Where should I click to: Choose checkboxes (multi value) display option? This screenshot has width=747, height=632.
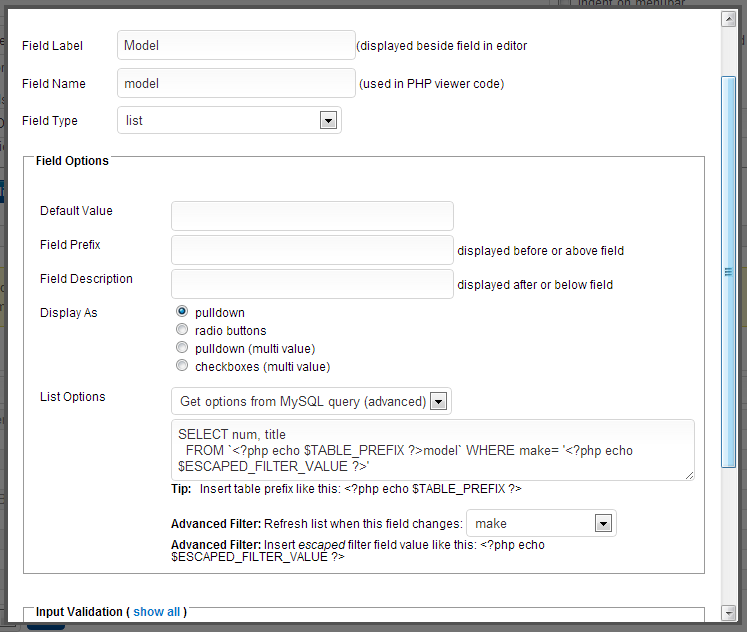pyautogui.click(x=182, y=366)
